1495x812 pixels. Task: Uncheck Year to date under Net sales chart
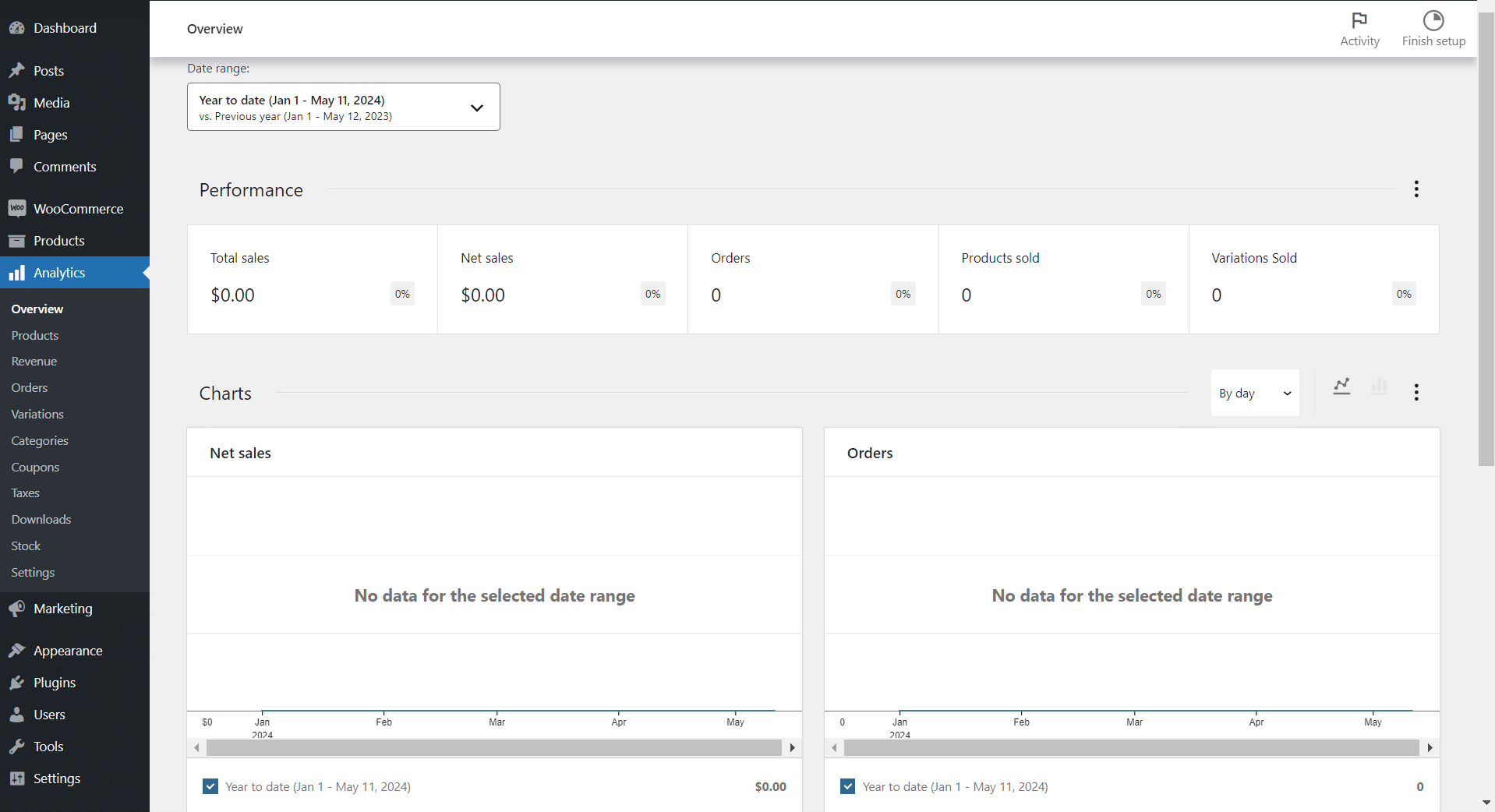(x=210, y=786)
